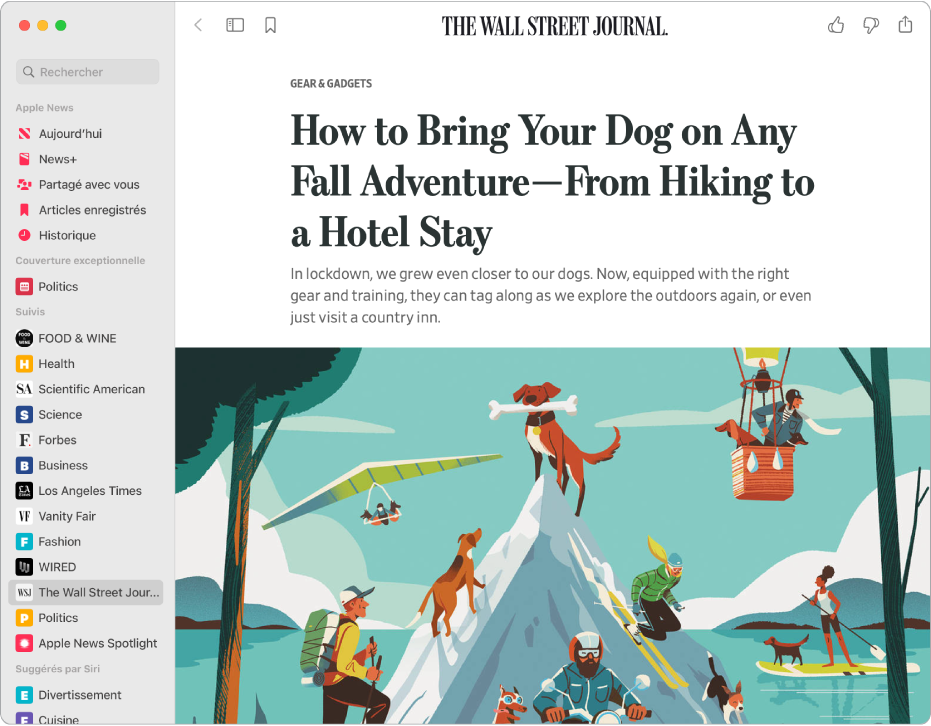The width and height of the screenshot is (931, 726).
Task: Click the Forbes channel icon
Action: [x=24, y=440]
